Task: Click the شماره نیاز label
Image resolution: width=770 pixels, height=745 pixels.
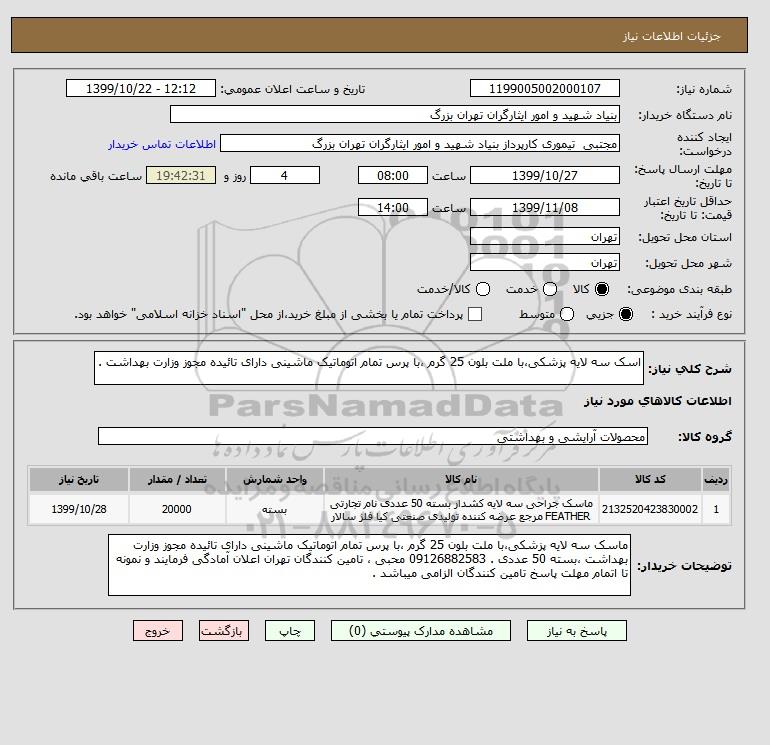Action: tap(704, 89)
